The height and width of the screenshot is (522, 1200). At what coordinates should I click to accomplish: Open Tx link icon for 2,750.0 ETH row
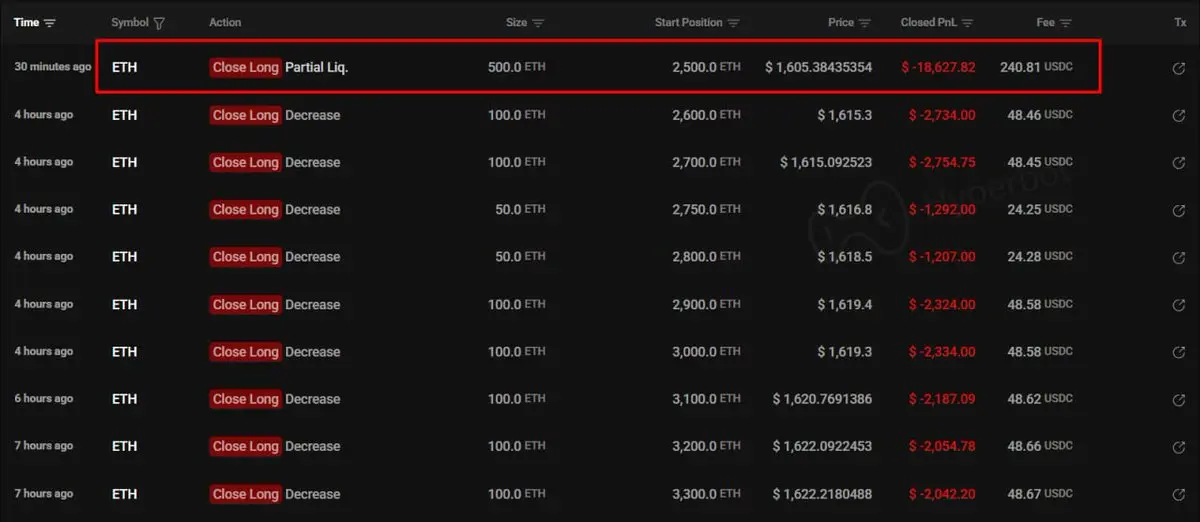coord(1178,210)
